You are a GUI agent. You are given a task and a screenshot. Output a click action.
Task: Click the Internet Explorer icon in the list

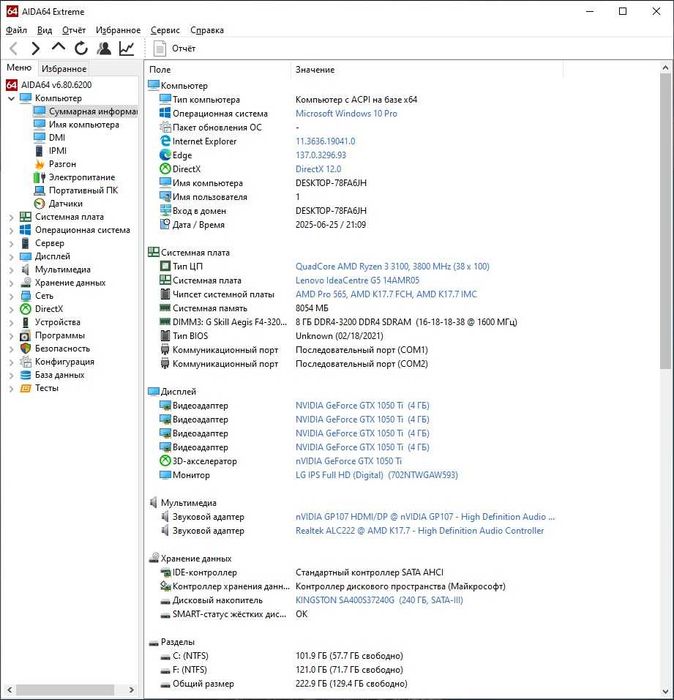click(165, 141)
